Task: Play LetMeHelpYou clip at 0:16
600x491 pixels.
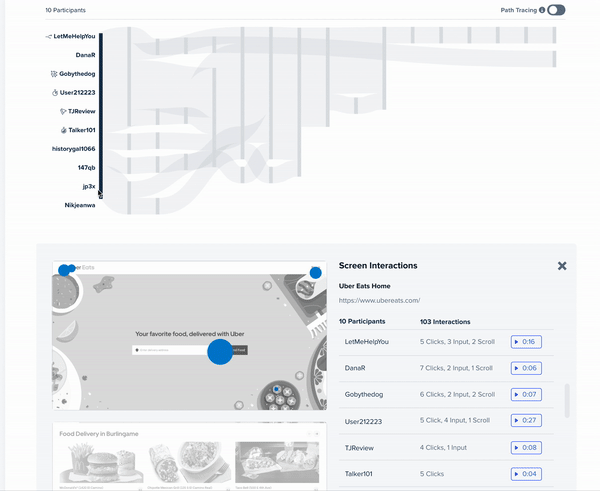Action: tap(526, 342)
